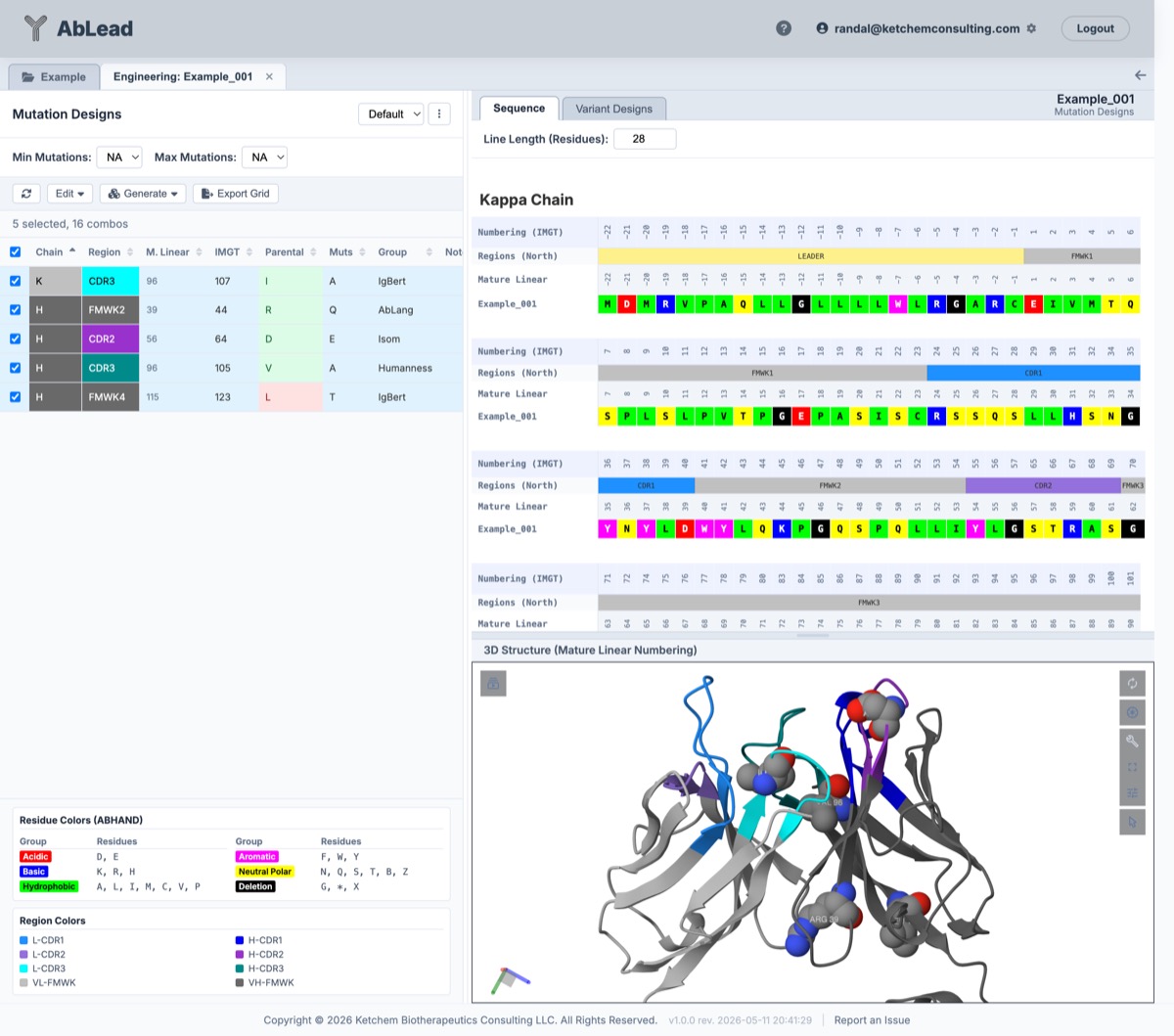
Task: Click the purple CDR2 region cell
Action: coord(111,338)
